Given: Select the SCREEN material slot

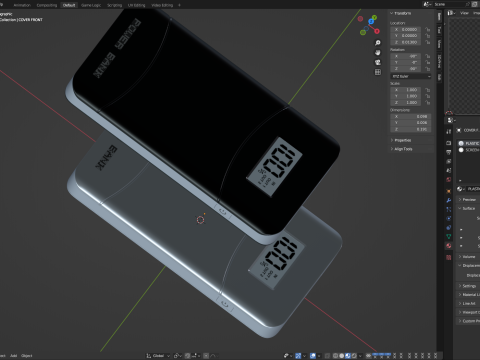Looking at the screenshot, I should 469,150.
